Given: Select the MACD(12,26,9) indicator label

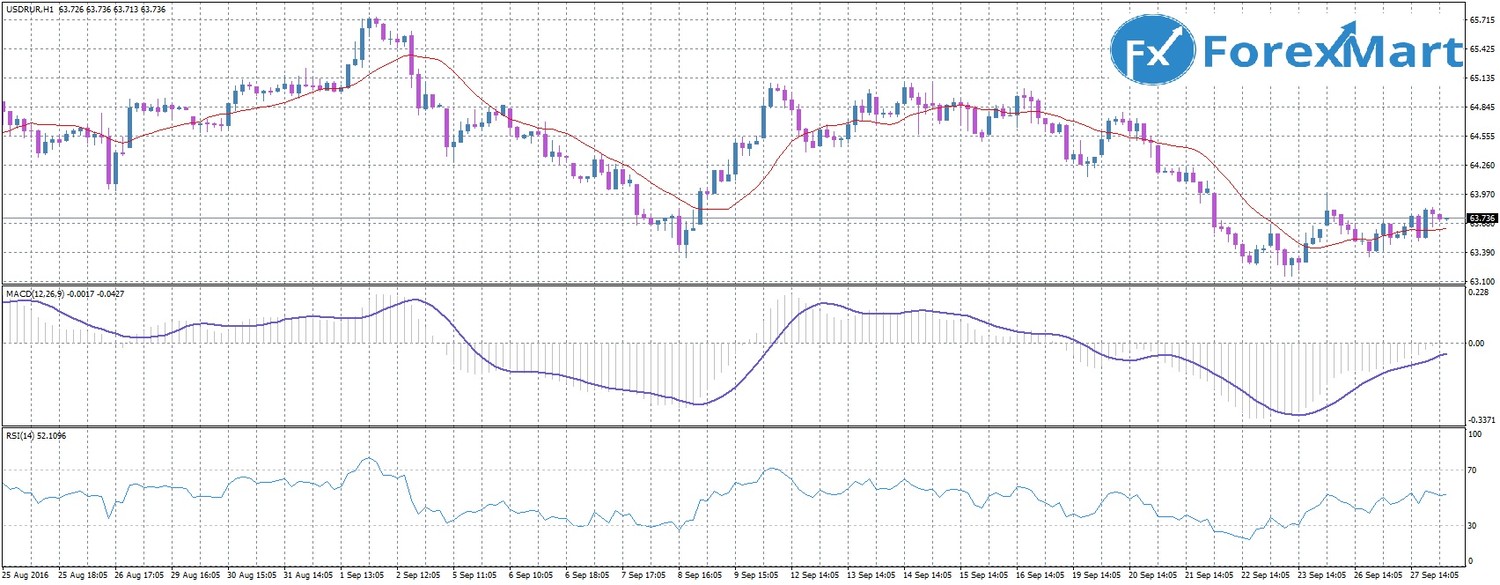Looking at the screenshot, I should (36, 294).
